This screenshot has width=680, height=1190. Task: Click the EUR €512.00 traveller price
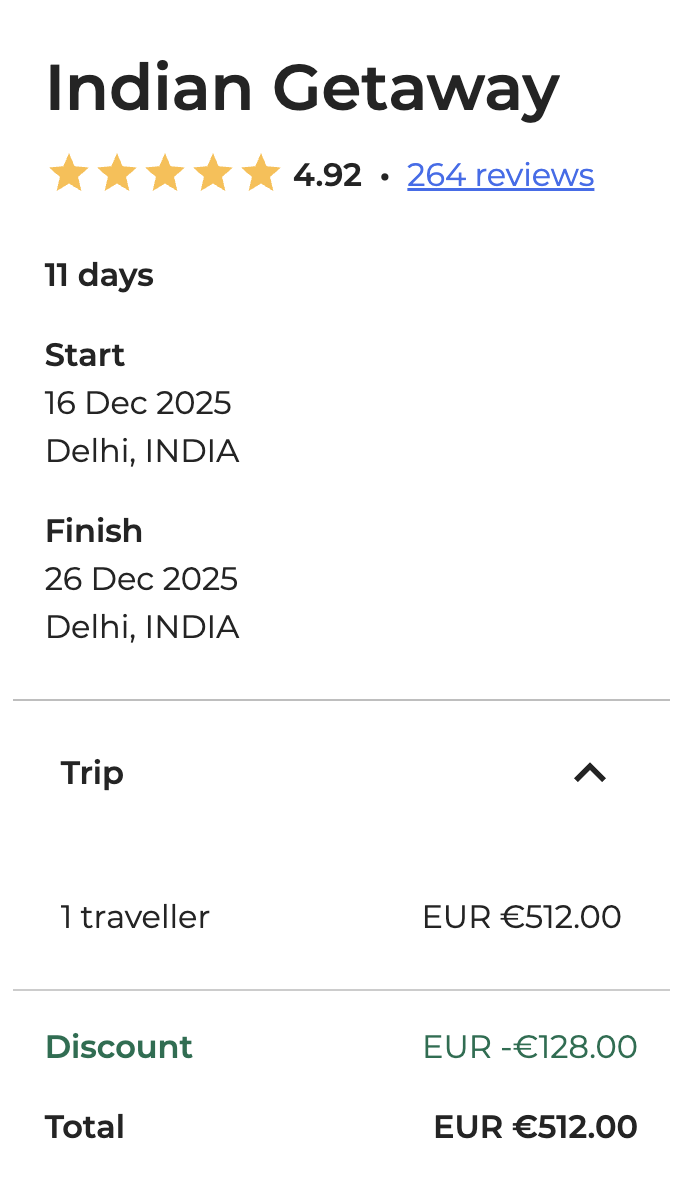coord(521,917)
